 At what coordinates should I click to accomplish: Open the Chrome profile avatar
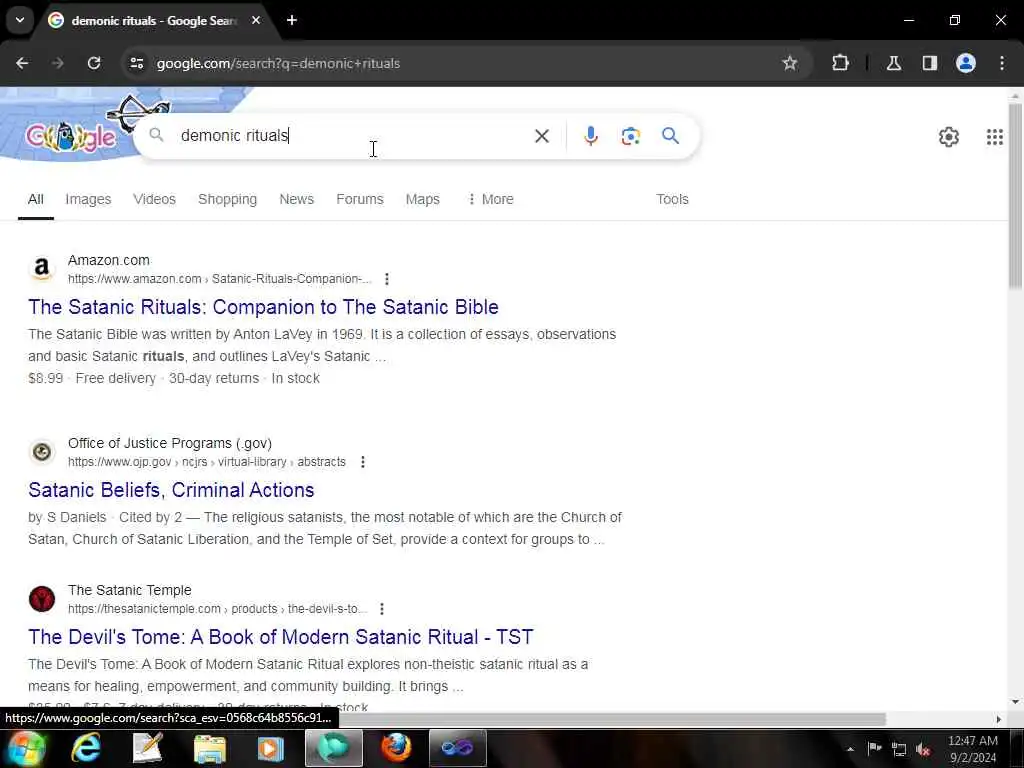965,63
